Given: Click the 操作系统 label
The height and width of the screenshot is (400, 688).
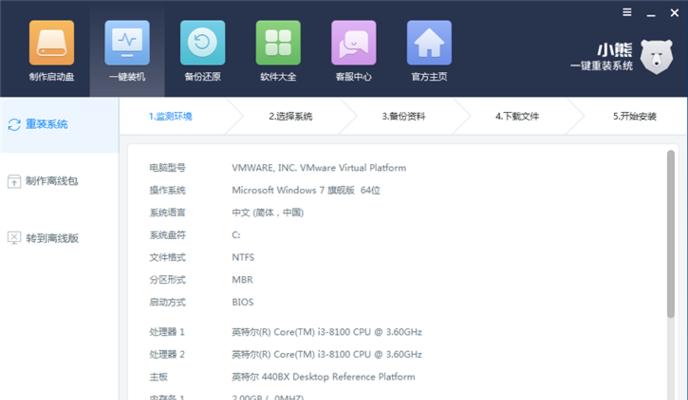Looking at the screenshot, I should [167, 190].
